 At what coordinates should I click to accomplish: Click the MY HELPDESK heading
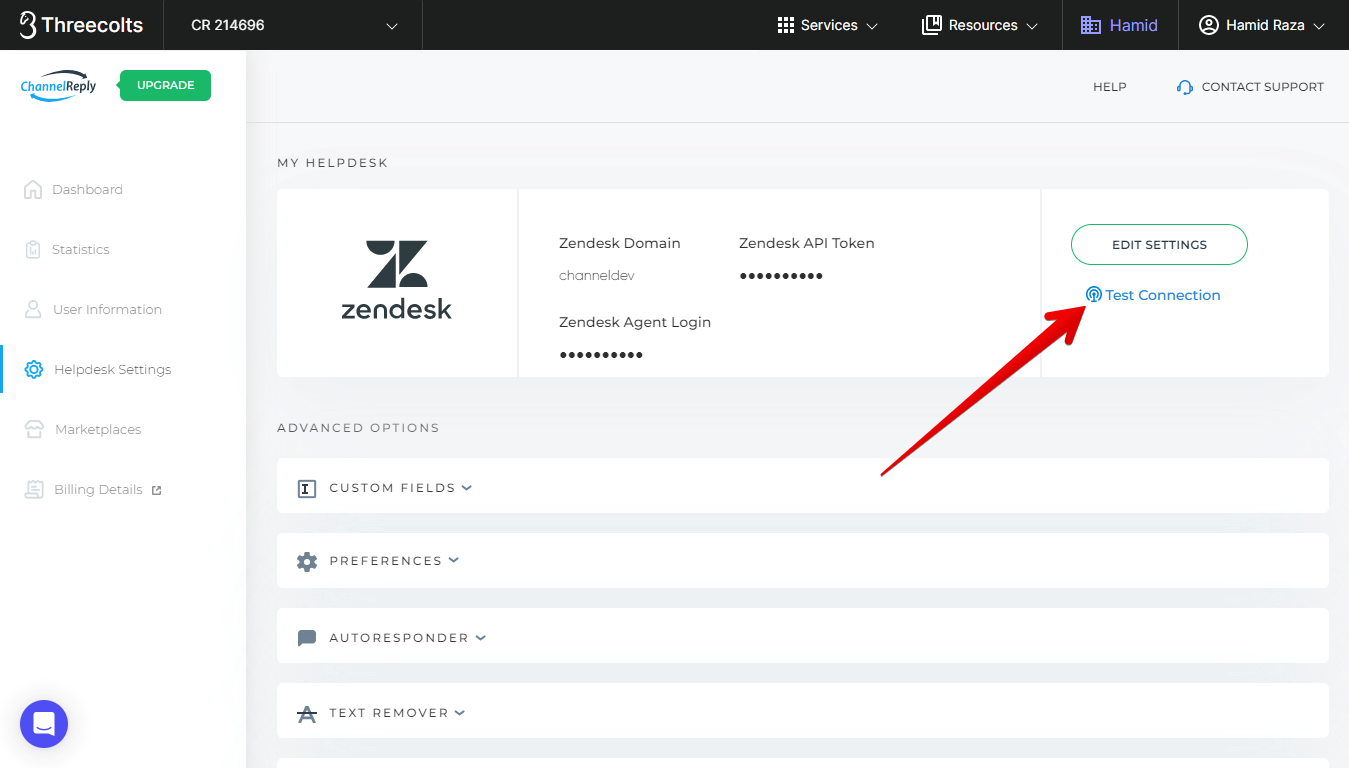point(332,163)
